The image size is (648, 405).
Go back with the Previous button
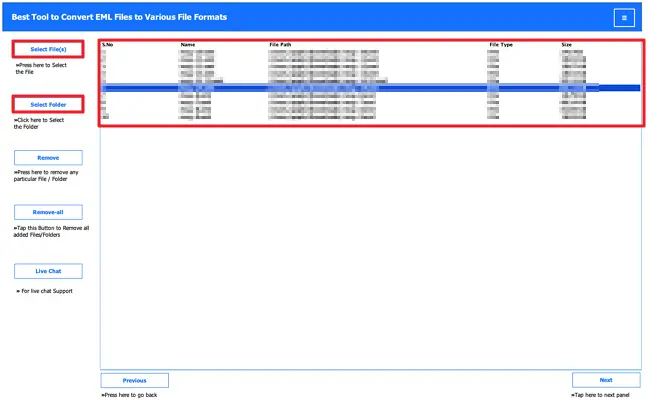click(135, 381)
